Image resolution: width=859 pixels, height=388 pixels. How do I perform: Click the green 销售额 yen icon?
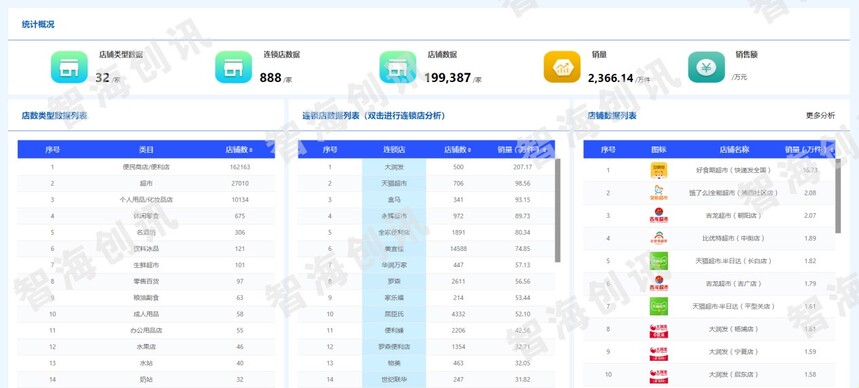point(706,67)
